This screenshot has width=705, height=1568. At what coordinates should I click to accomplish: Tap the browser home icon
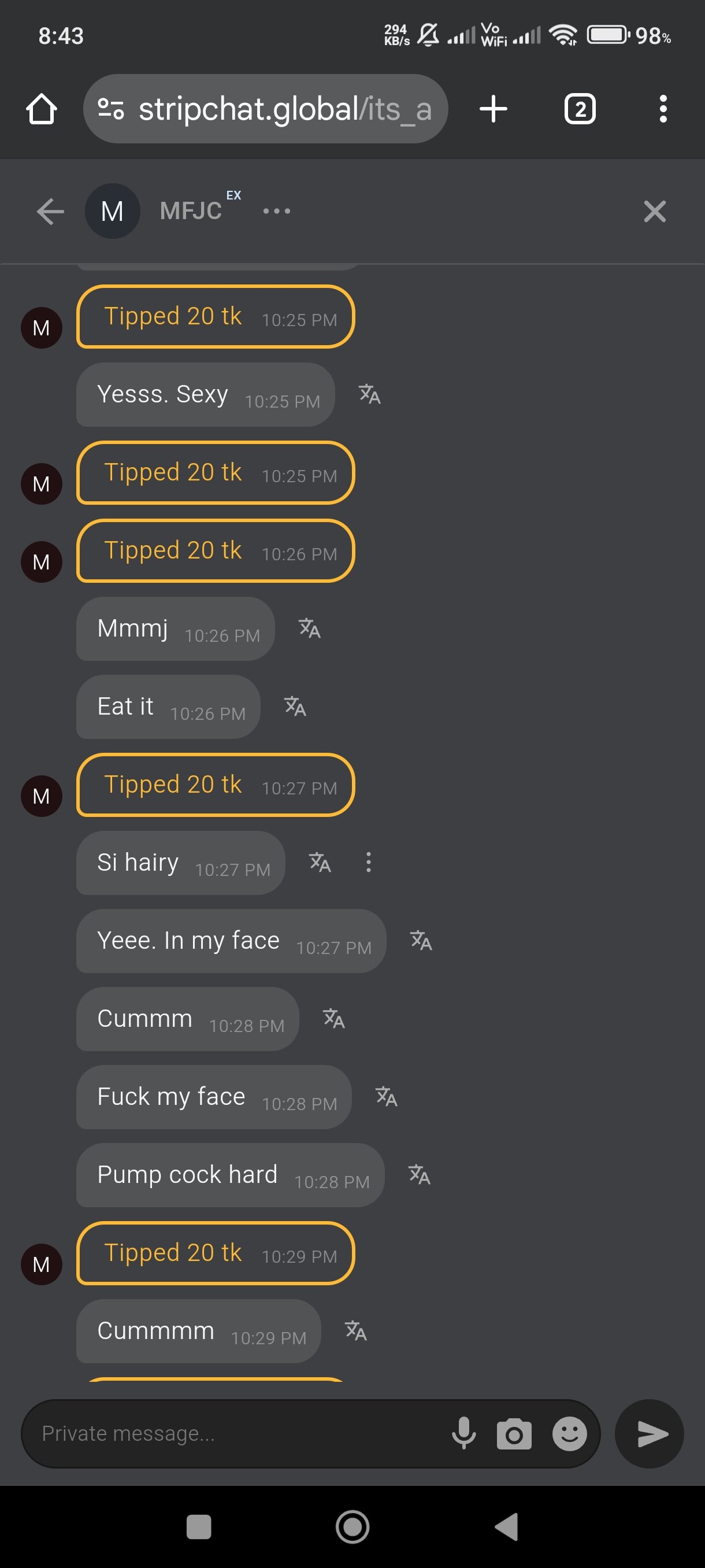pos(42,109)
